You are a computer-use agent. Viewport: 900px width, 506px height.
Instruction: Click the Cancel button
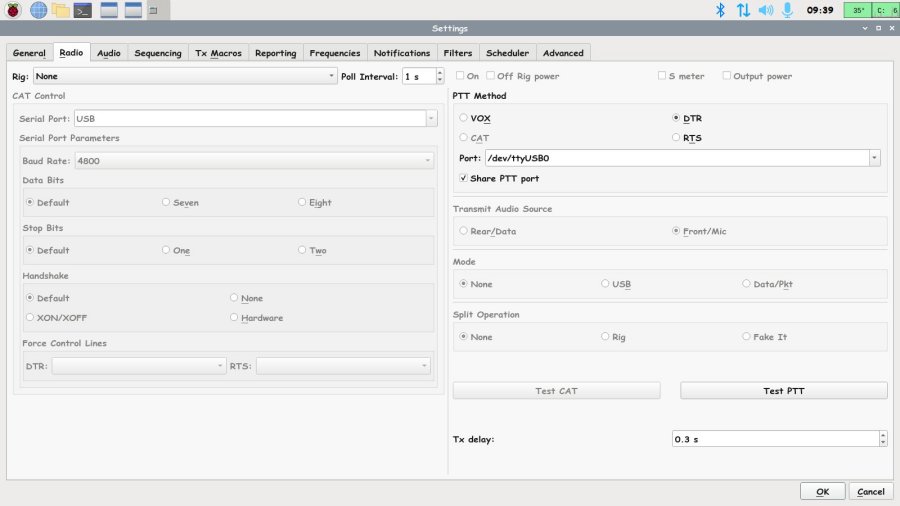coord(871,492)
